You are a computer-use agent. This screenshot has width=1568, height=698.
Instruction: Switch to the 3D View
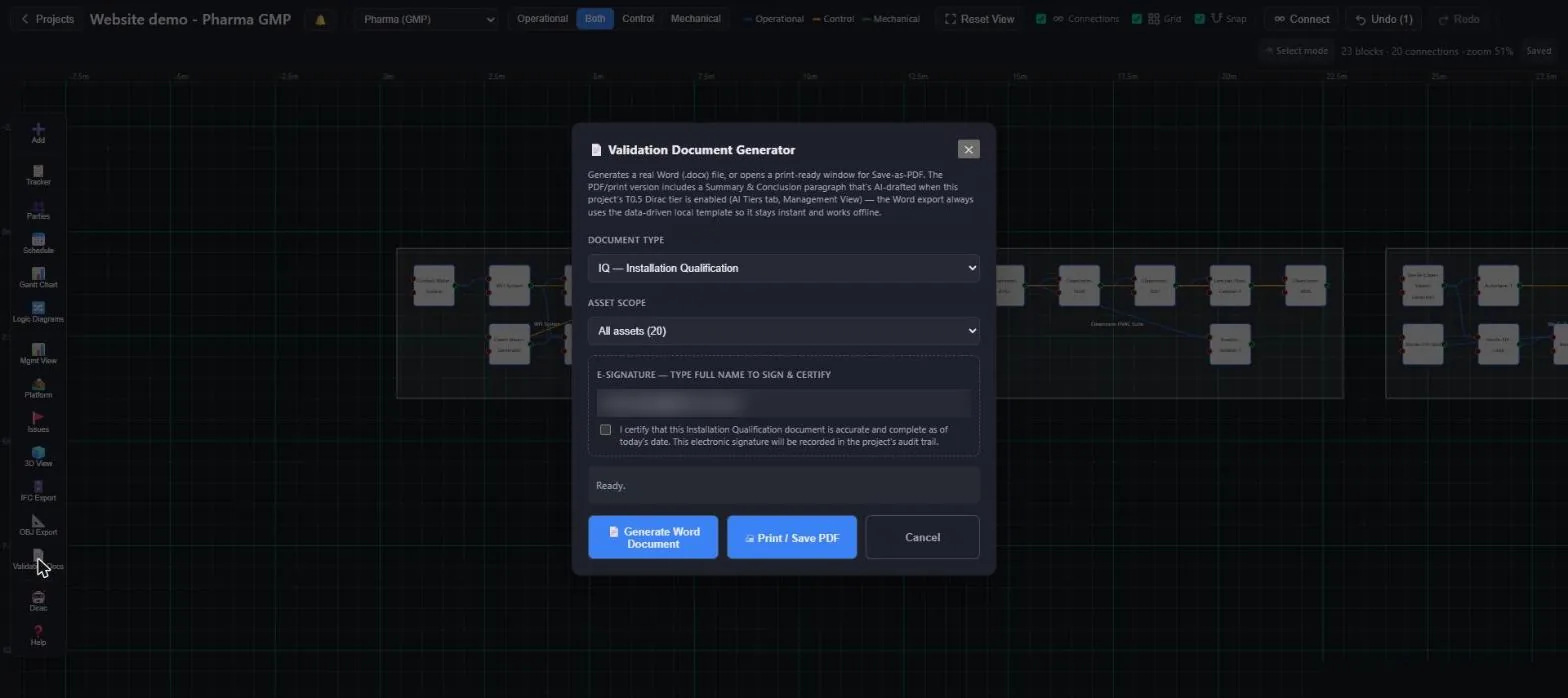pos(38,456)
